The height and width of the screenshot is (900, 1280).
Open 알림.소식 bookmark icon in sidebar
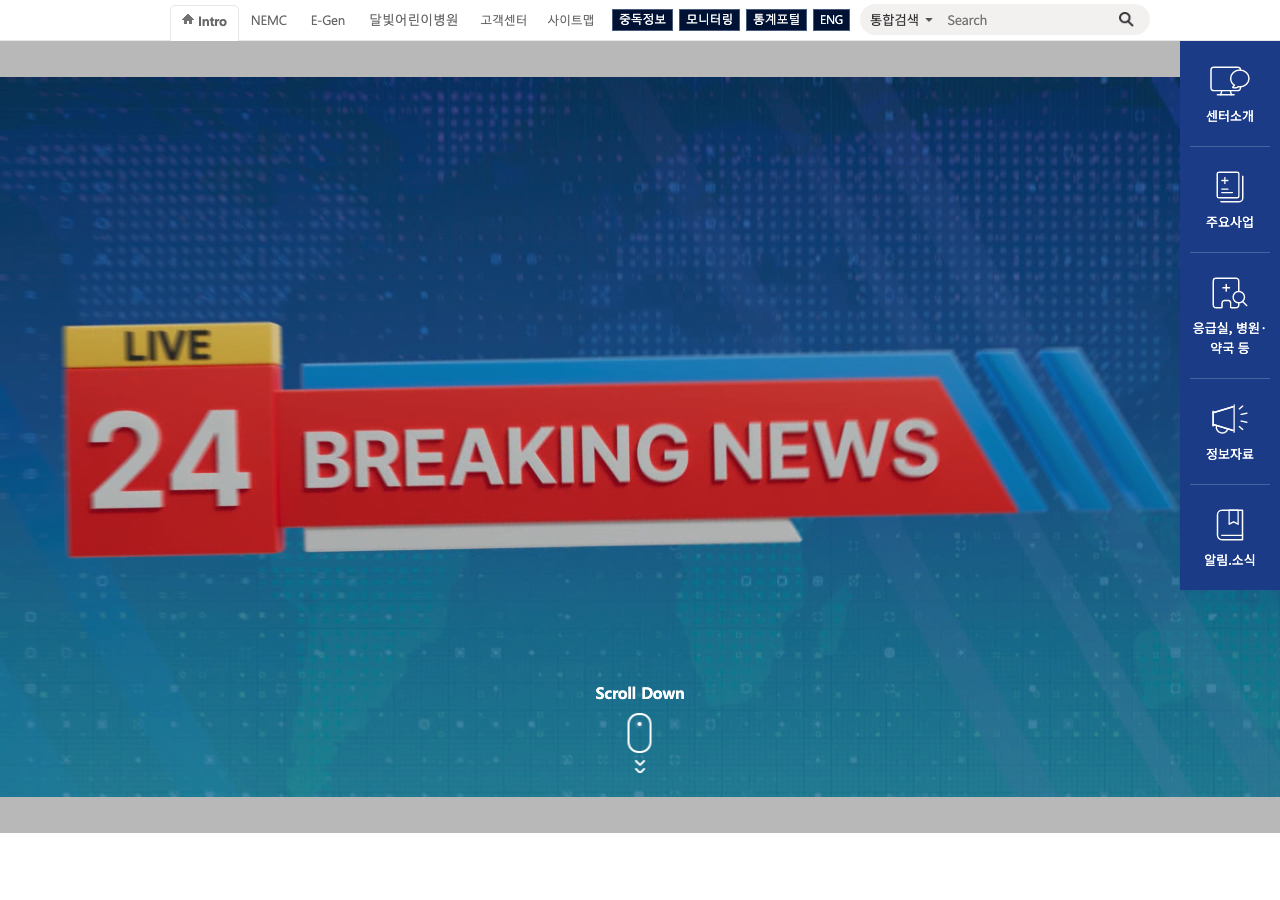1230,525
